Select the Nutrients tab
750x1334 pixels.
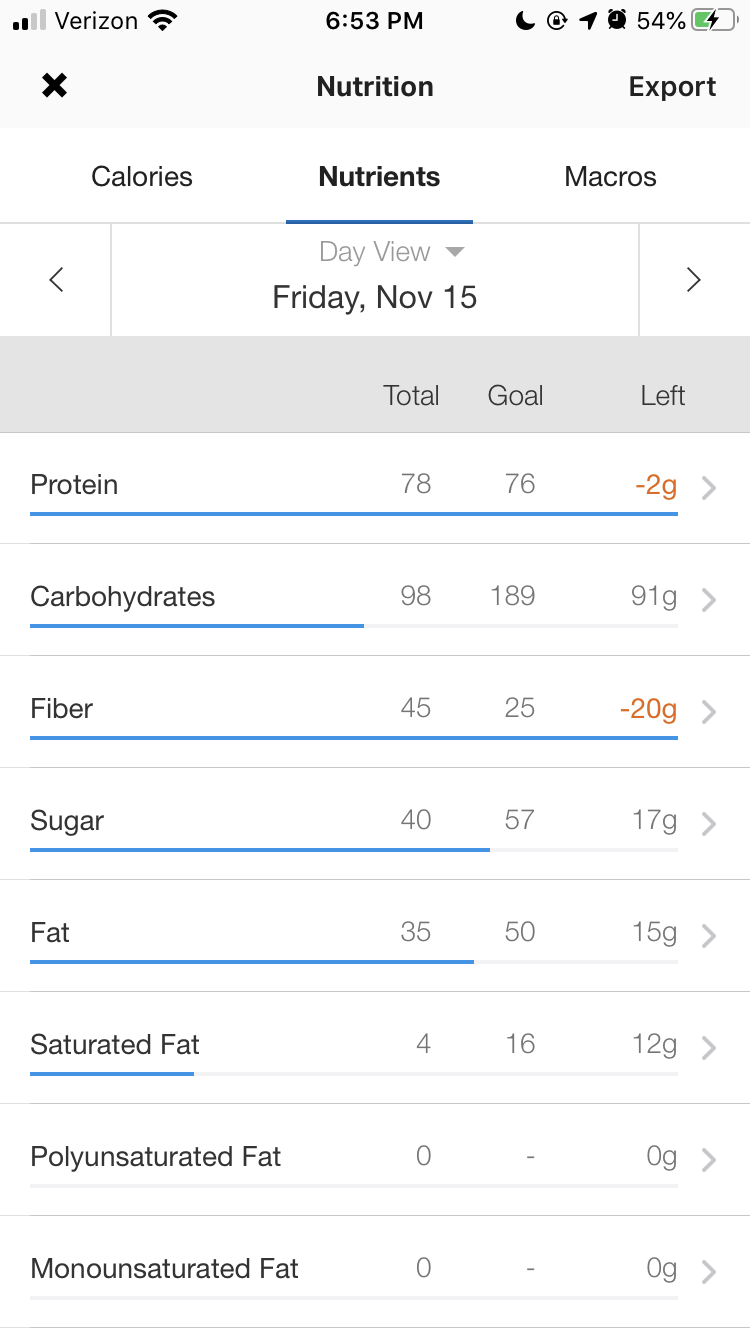coord(379,177)
